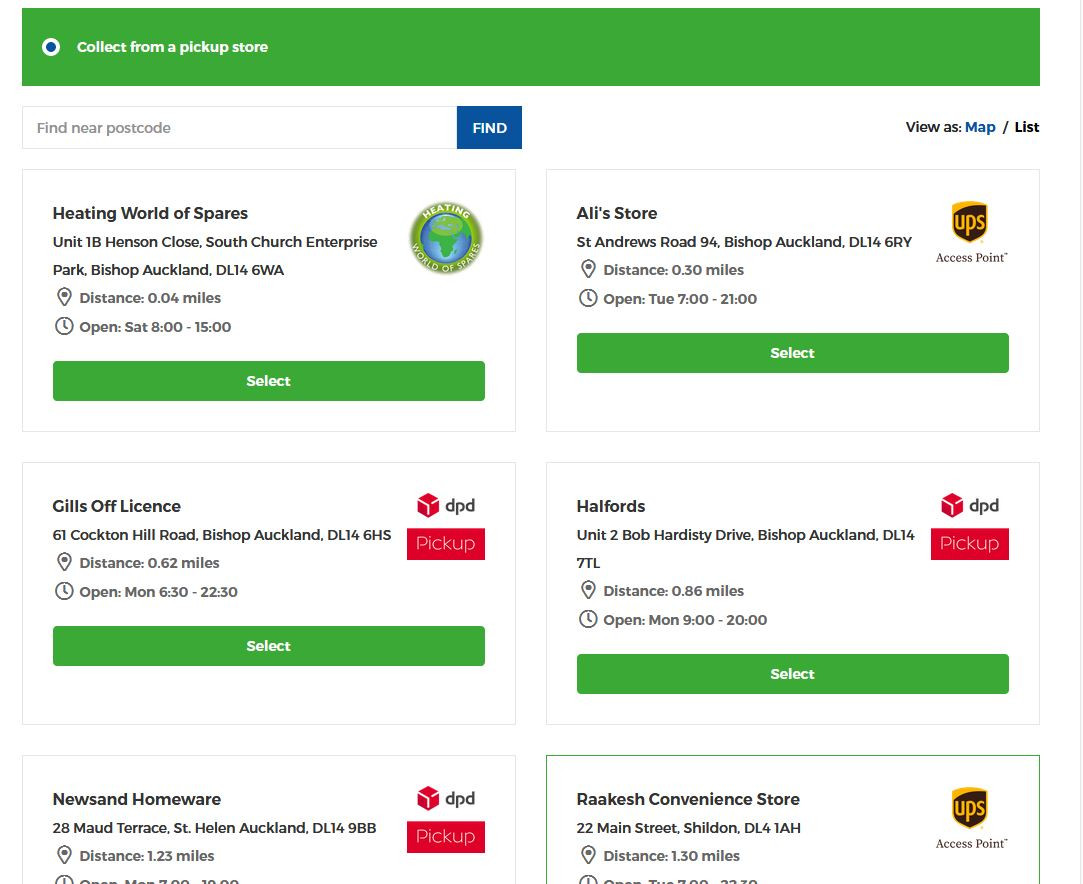Click the address '28 Maud Terrace, St. Helen Auckland, DL14 9BB'
This screenshot has width=1083, height=884.
pyautogui.click(x=214, y=827)
